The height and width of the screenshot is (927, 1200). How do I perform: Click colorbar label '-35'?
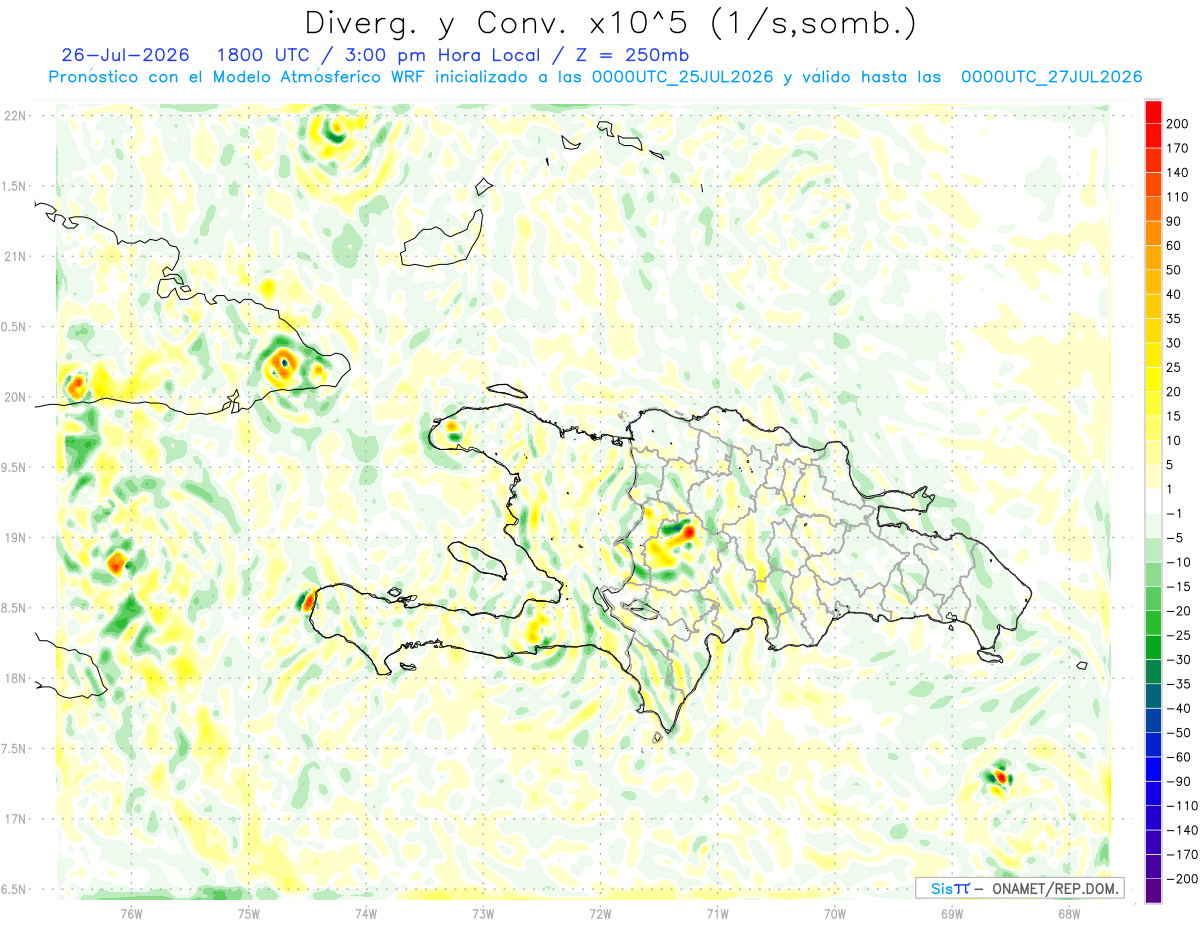tap(1180, 685)
